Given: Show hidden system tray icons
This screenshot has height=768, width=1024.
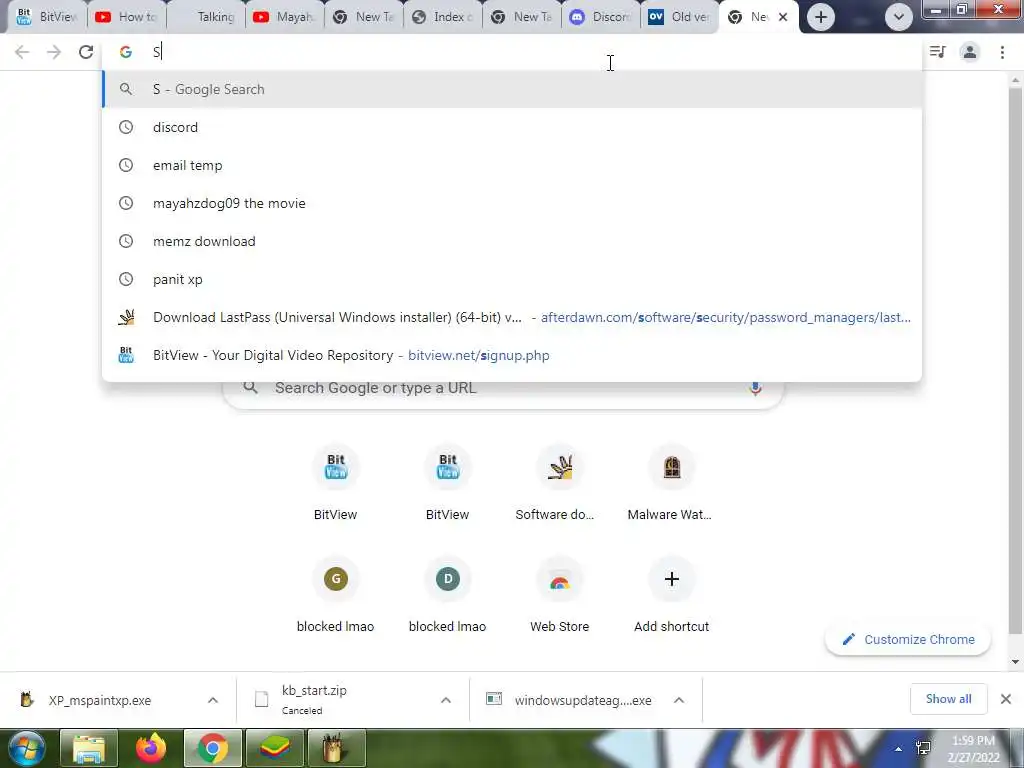Looking at the screenshot, I should click(x=899, y=749).
